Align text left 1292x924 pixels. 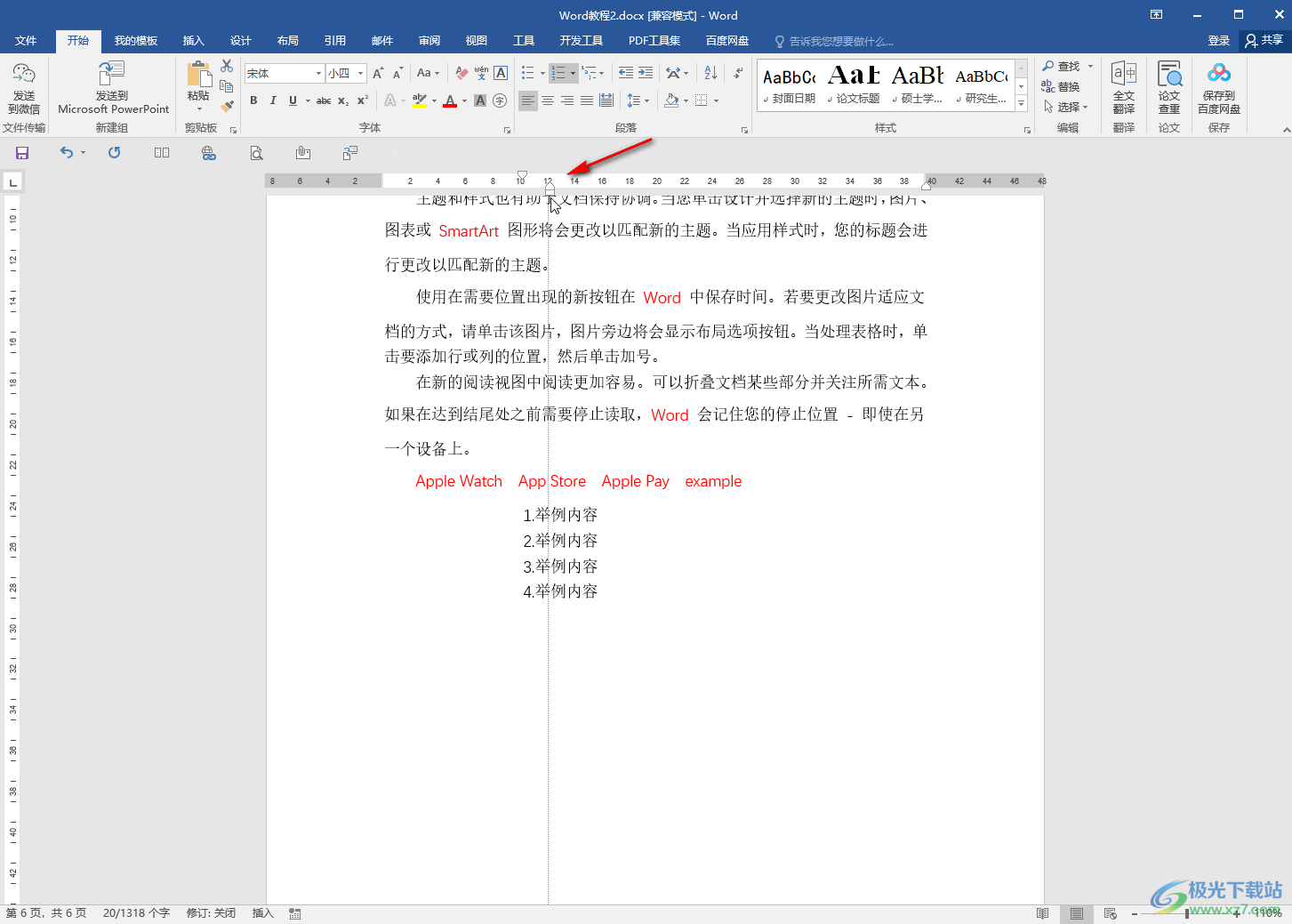coord(528,100)
